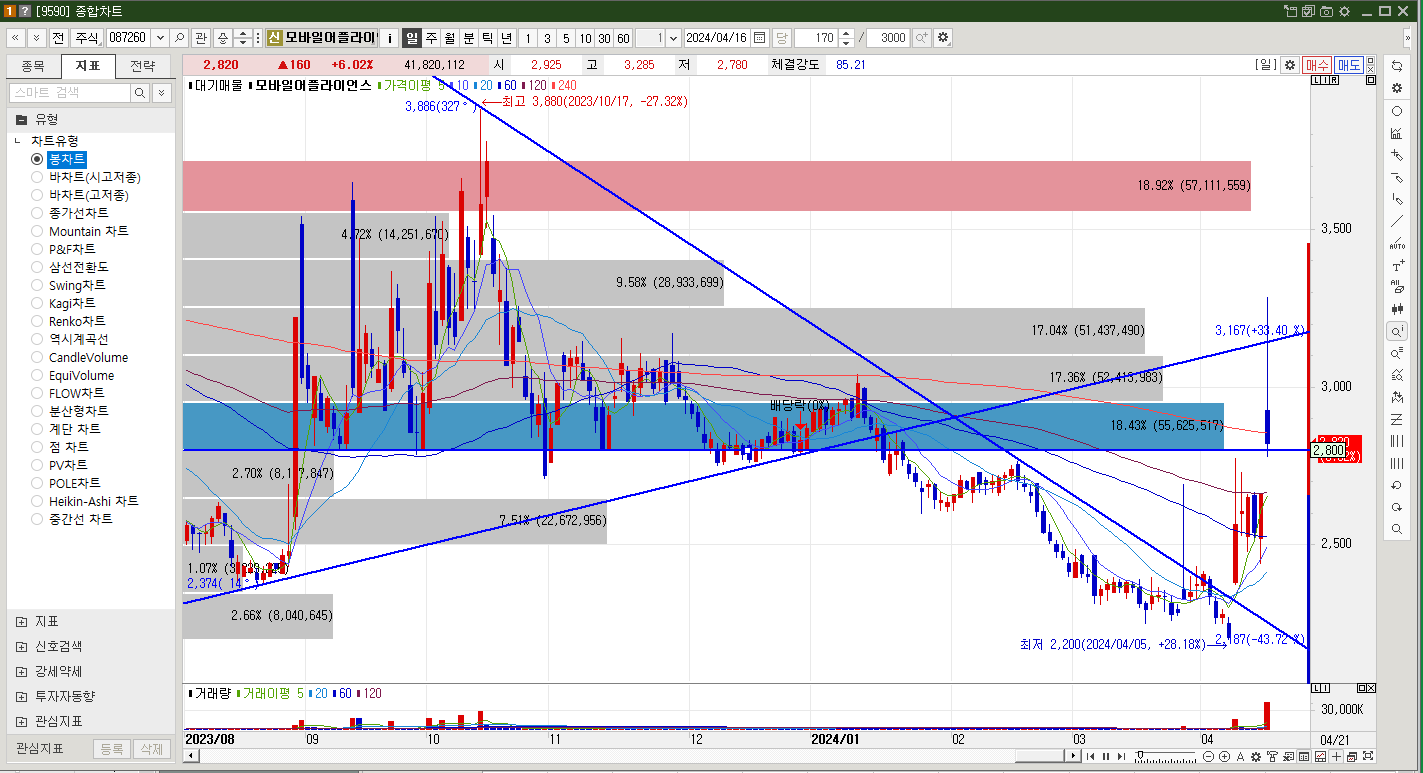Select P&F차트 radio option
The image size is (1423, 773).
37,249
